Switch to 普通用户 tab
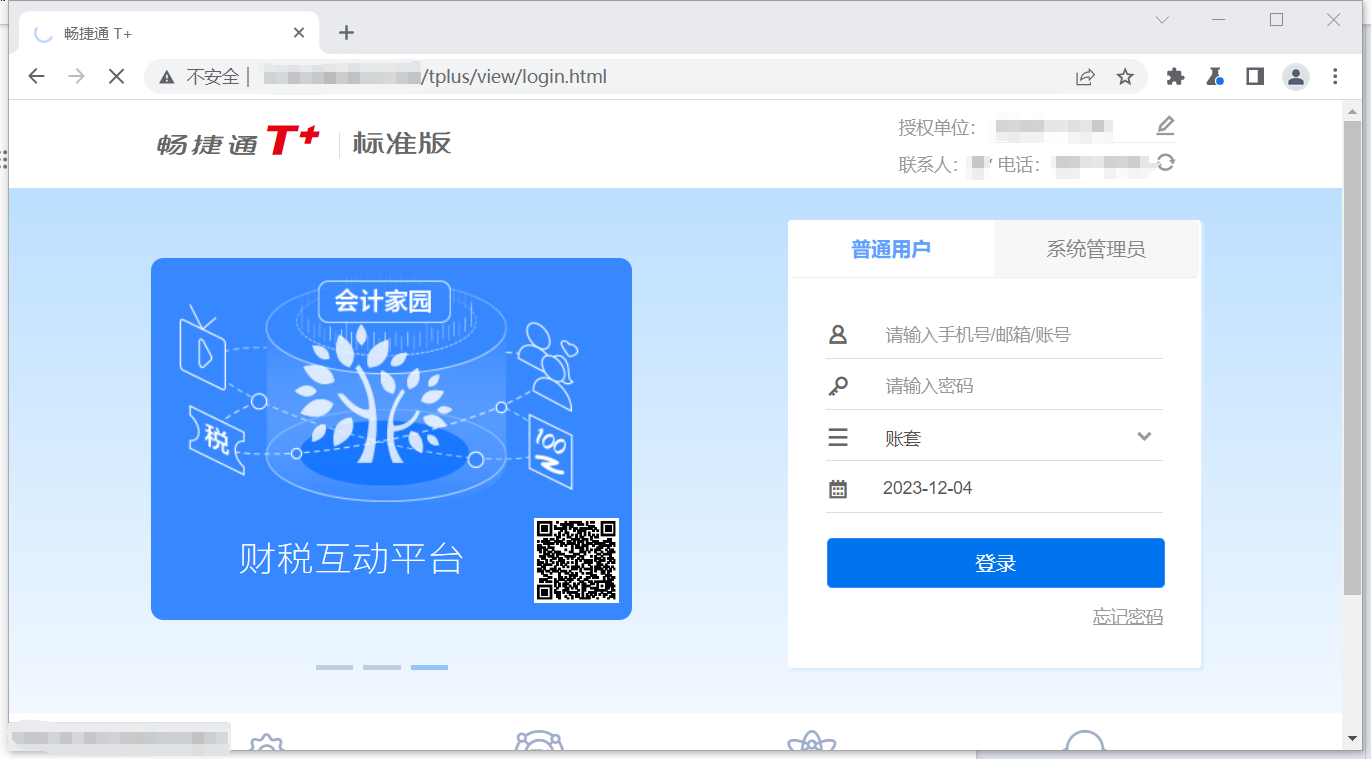Image resolution: width=1371 pixels, height=759 pixels. pos(891,249)
